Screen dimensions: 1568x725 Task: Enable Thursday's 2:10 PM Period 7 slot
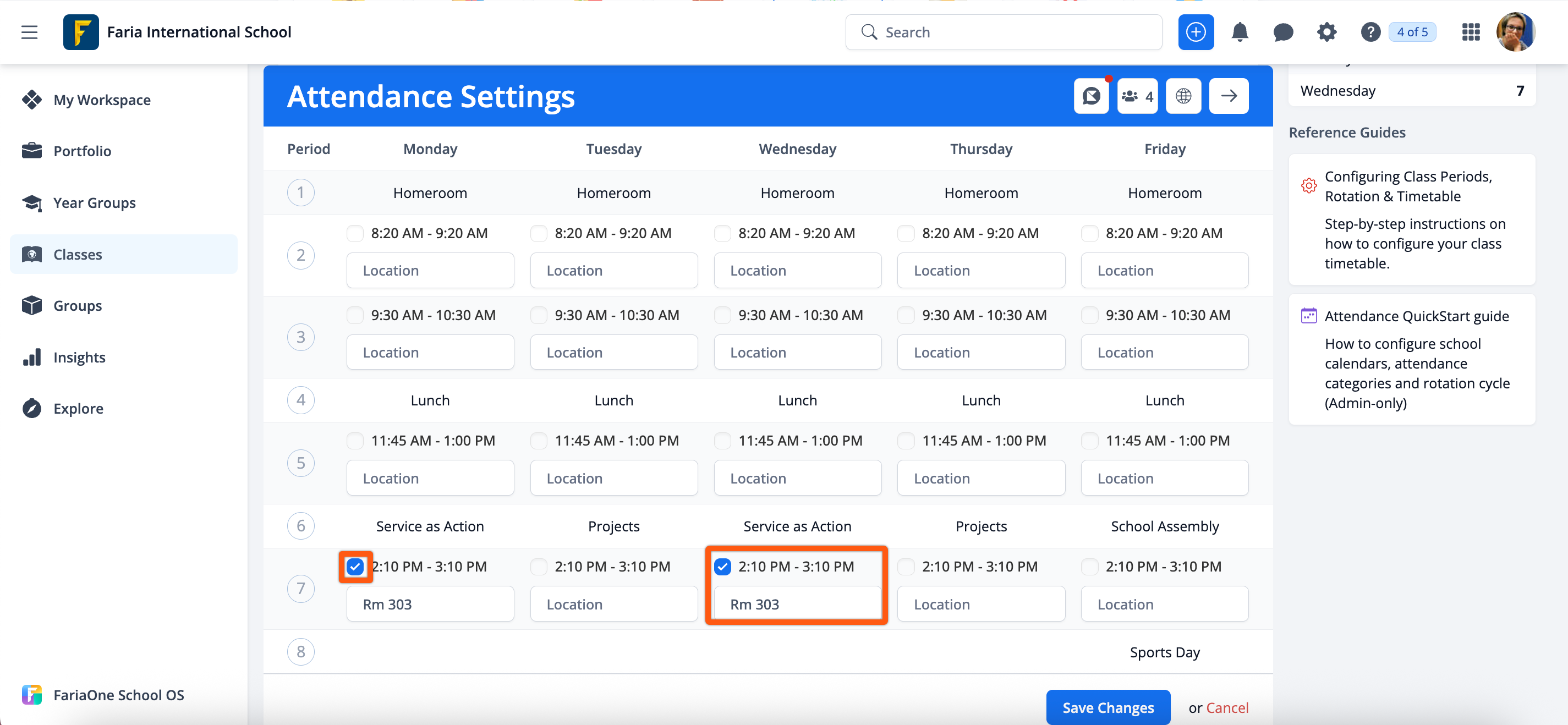coord(906,566)
